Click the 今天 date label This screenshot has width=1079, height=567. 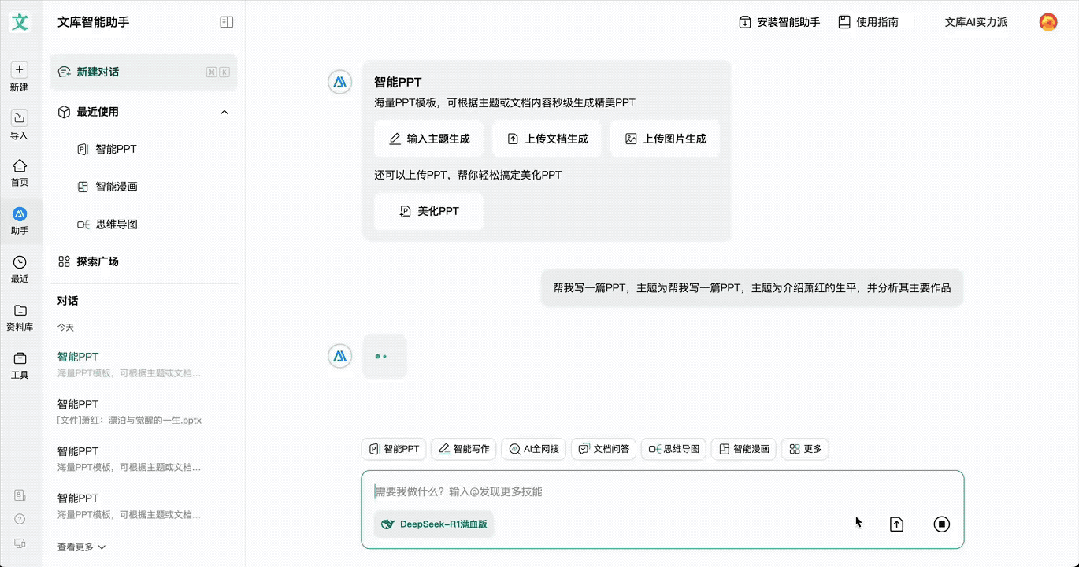pos(65,328)
